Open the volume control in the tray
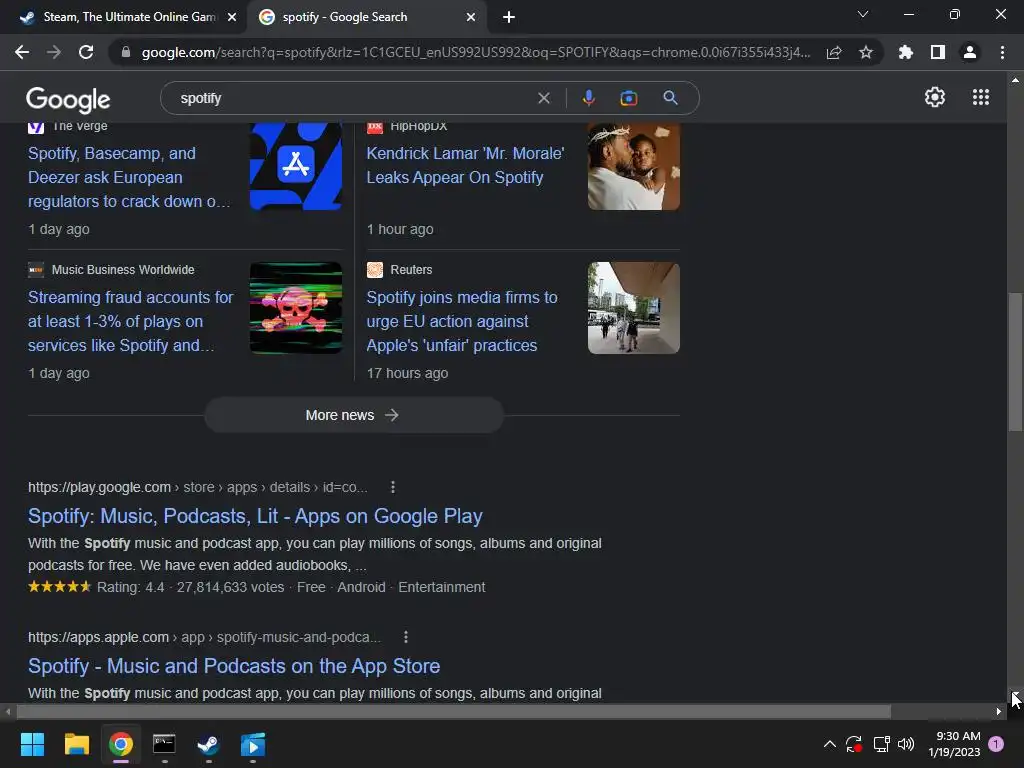 click(906, 744)
